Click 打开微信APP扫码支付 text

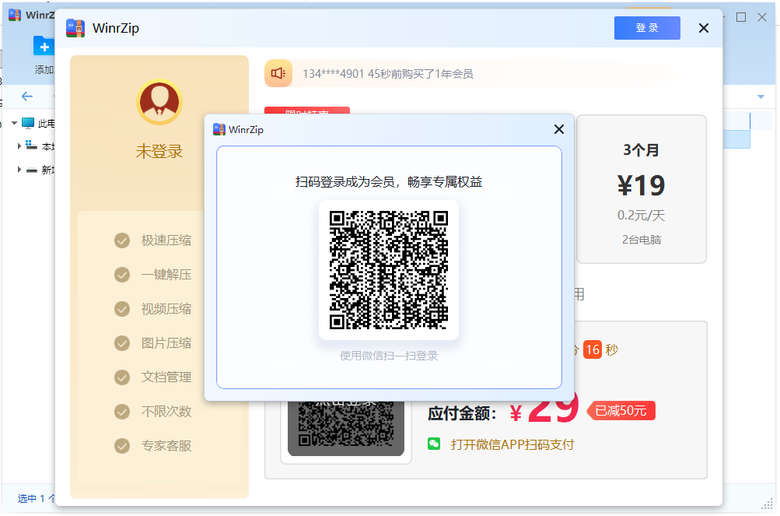[512, 444]
